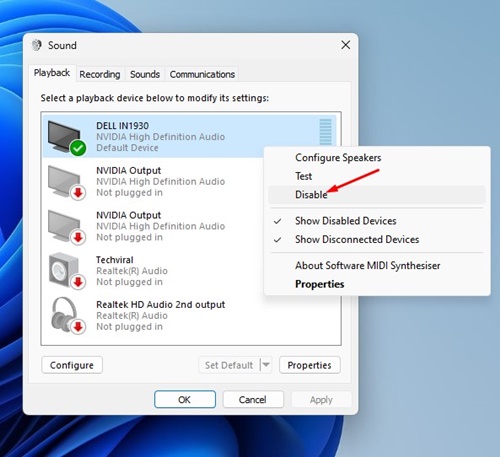Click the DELL IN1930 device name
The height and width of the screenshot is (457, 500).
pos(122,126)
